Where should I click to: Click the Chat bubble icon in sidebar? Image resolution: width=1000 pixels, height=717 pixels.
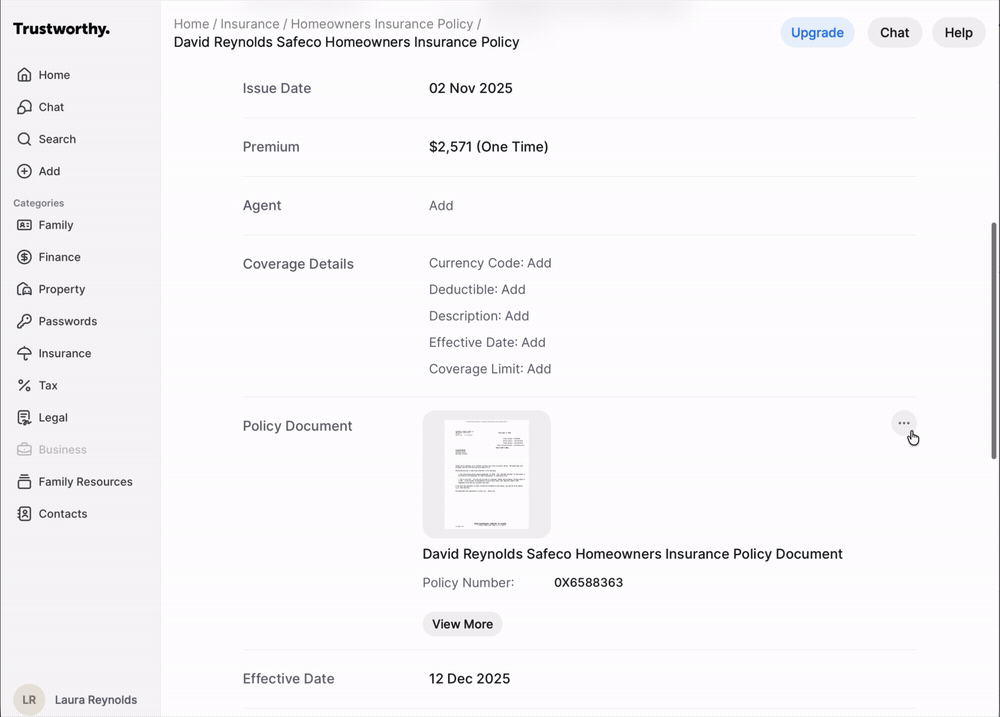pos(24,107)
